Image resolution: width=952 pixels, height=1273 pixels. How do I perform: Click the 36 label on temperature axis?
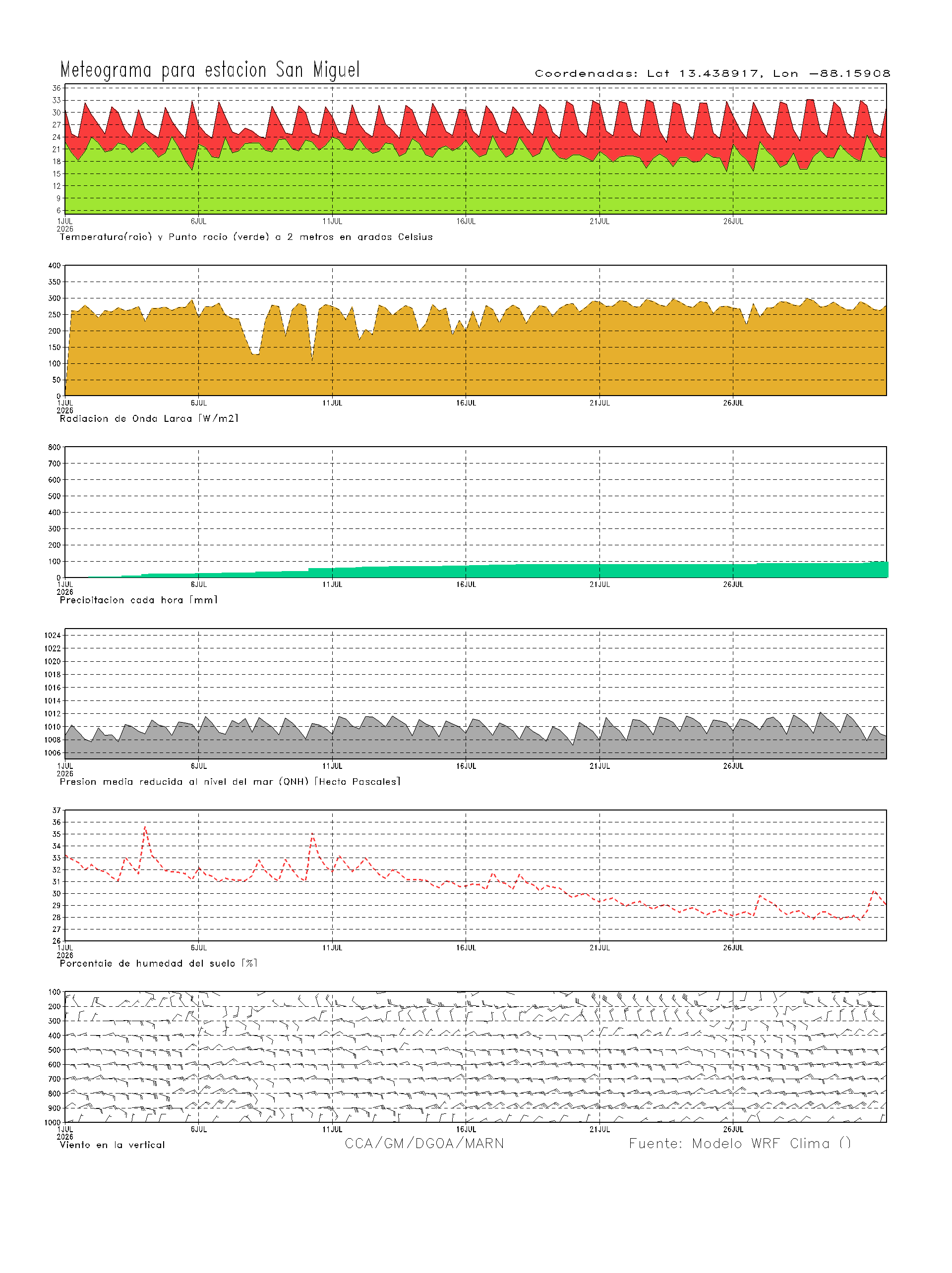57,88
